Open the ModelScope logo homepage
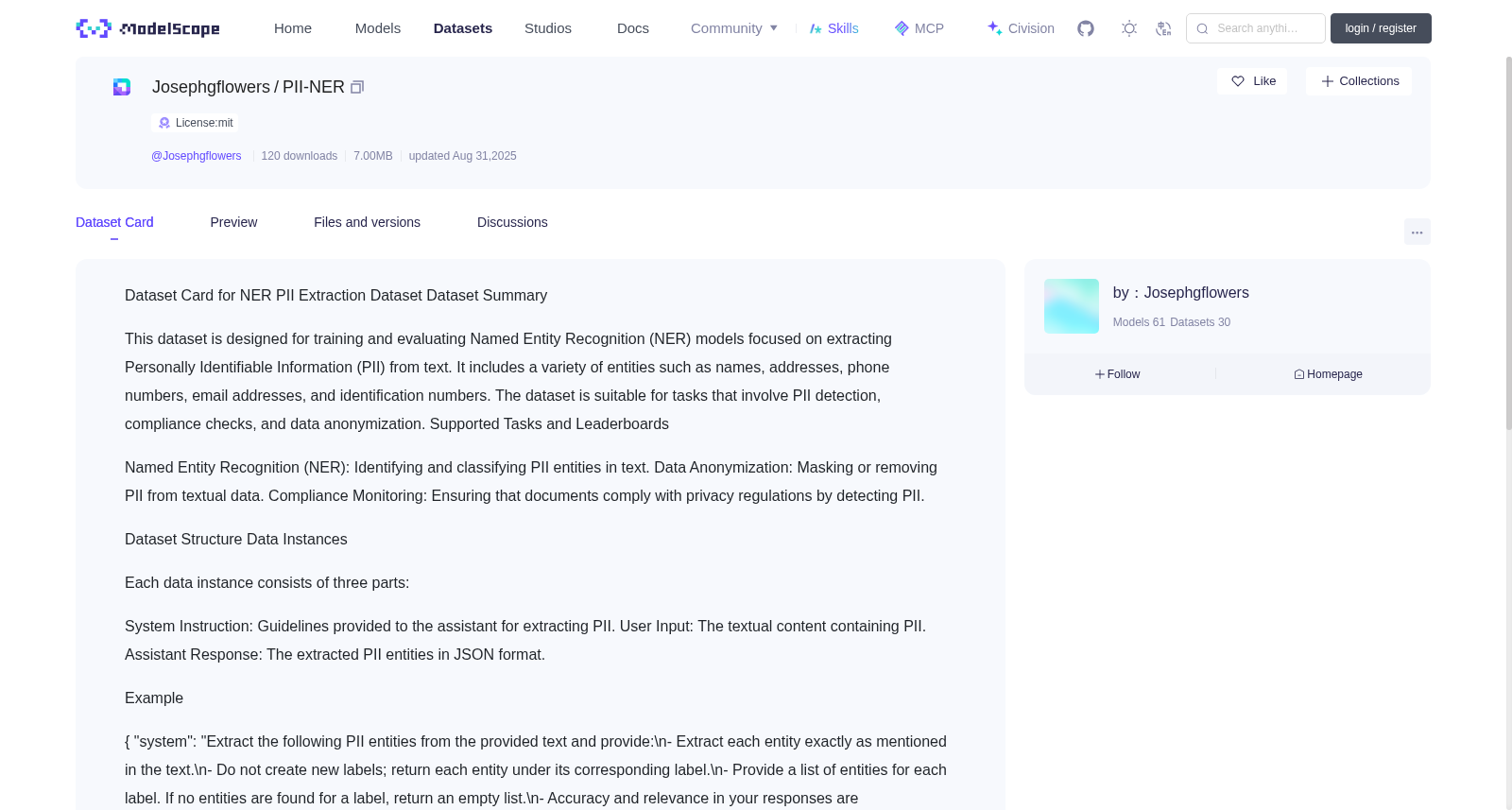Screen dimensions: 1512x810 click(x=147, y=28)
